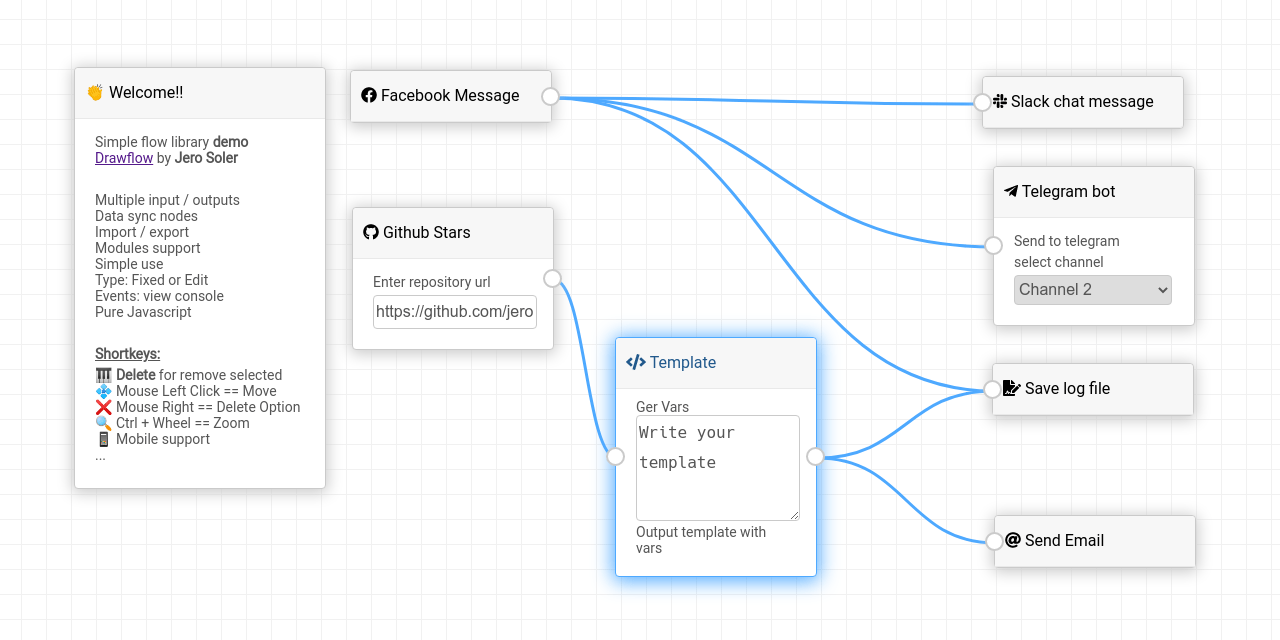Open the Channel 2 dropdown in Telegram bot
Image resolution: width=1280 pixels, height=640 pixels.
click(x=1093, y=290)
